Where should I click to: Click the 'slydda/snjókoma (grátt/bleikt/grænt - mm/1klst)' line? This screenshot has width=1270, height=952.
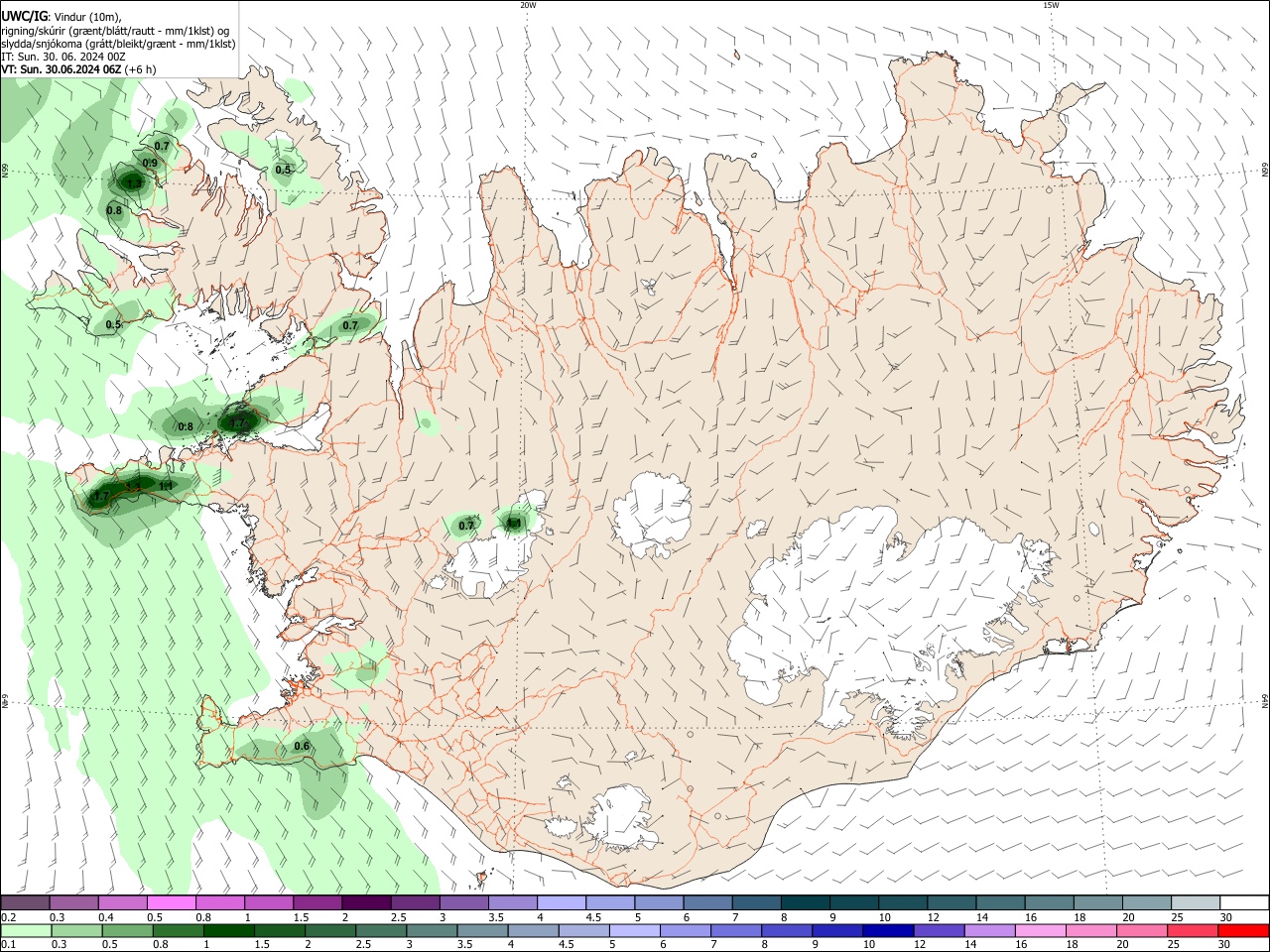point(118,44)
